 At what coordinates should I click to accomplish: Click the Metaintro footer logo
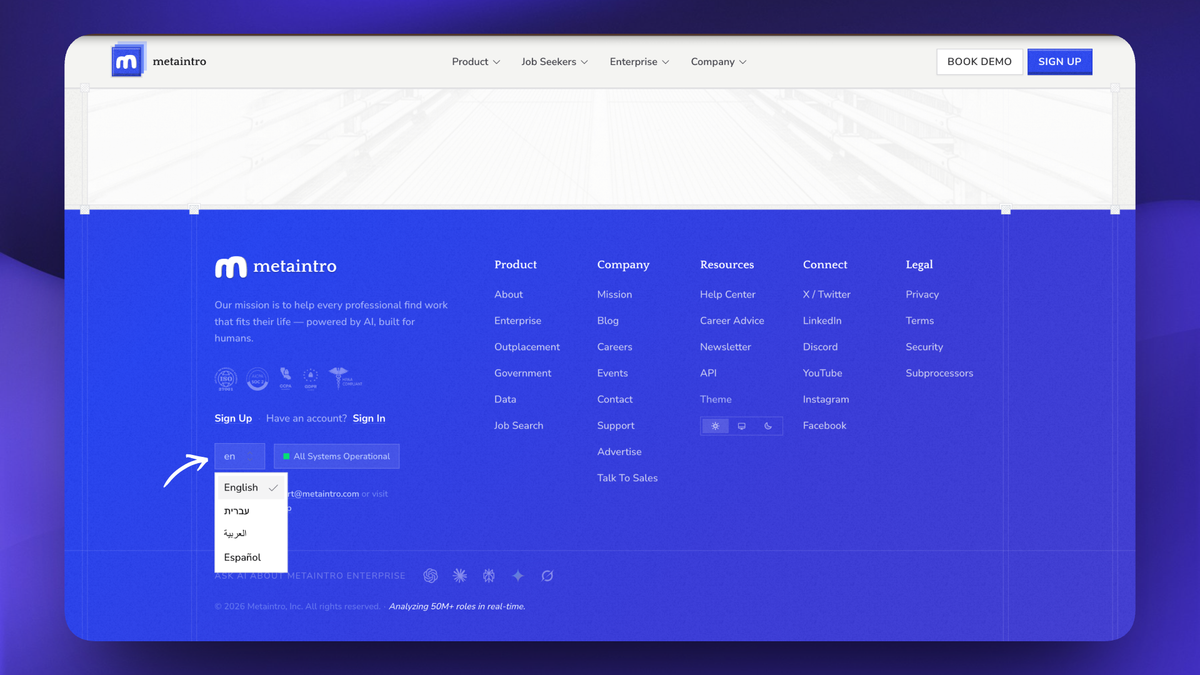tap(275, 267)
